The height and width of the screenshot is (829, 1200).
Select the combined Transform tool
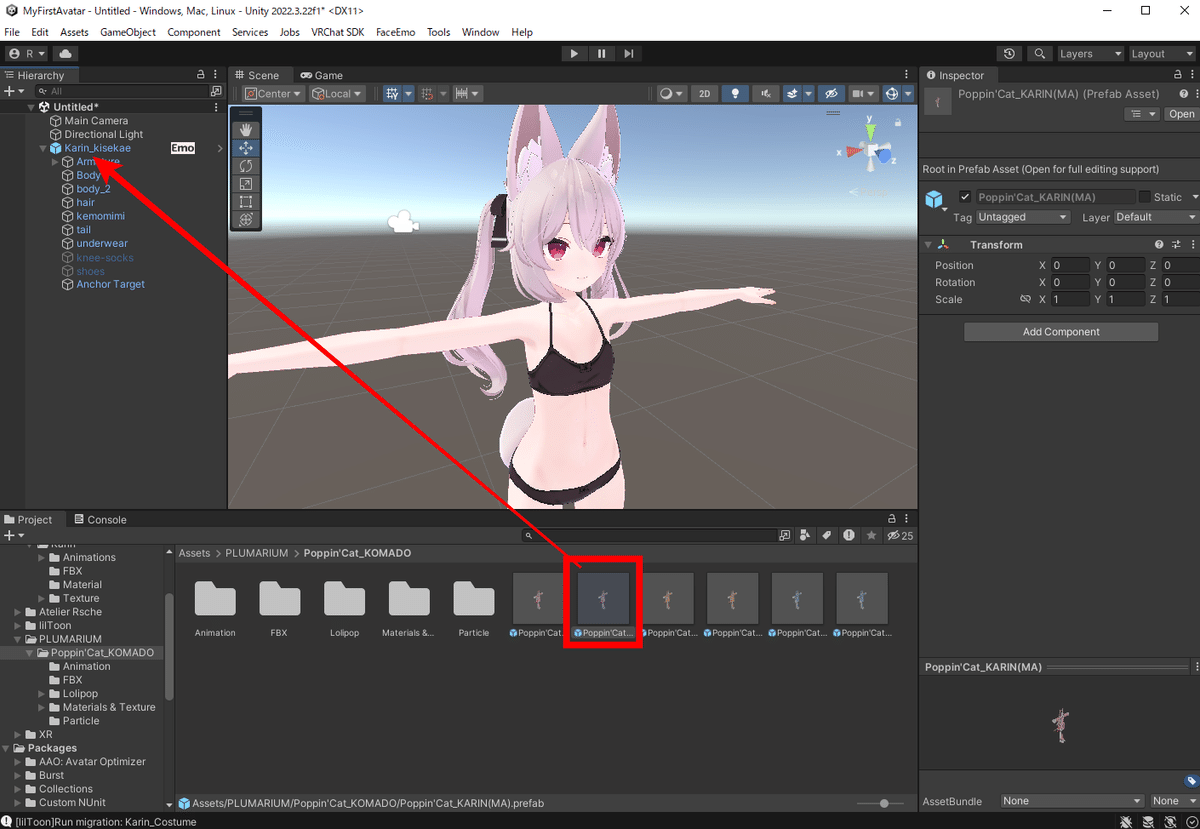pyautogui.click(x=246, y=219)
